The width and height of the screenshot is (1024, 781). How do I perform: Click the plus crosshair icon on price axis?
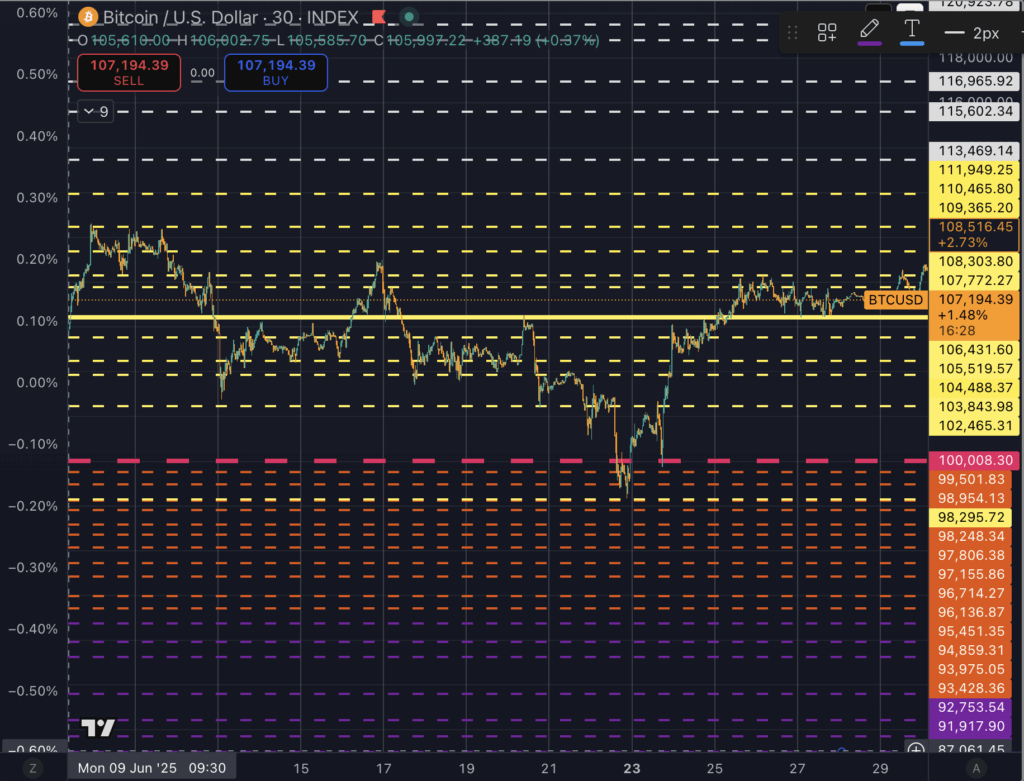(915, 749)
